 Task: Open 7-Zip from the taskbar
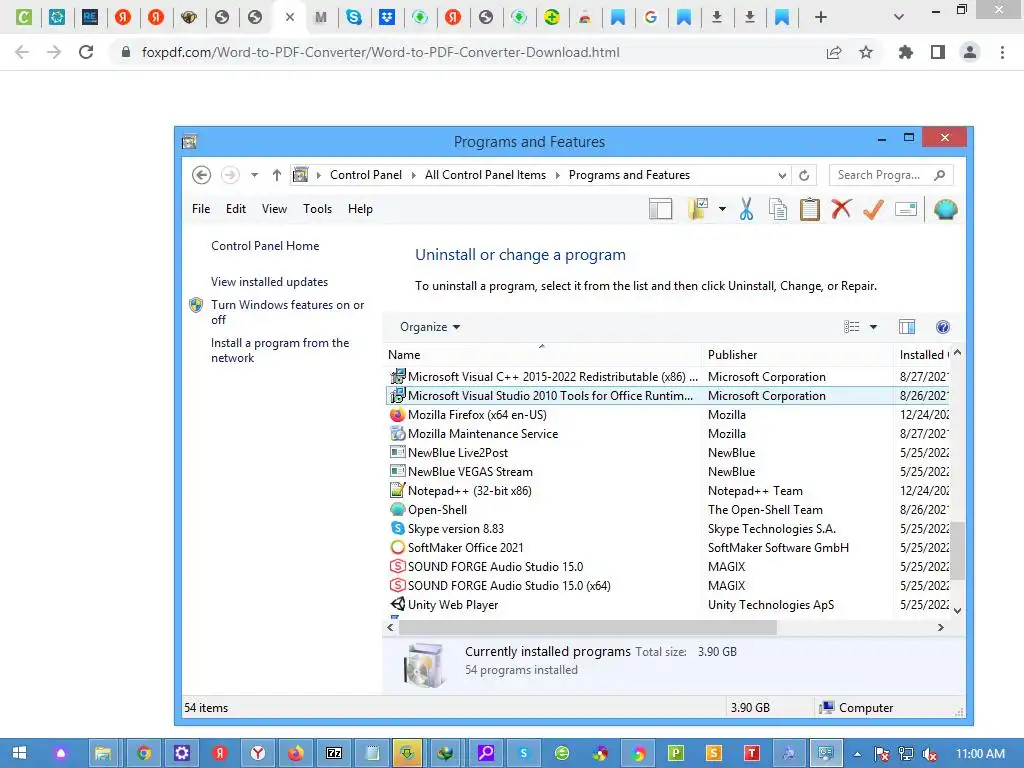334,754
